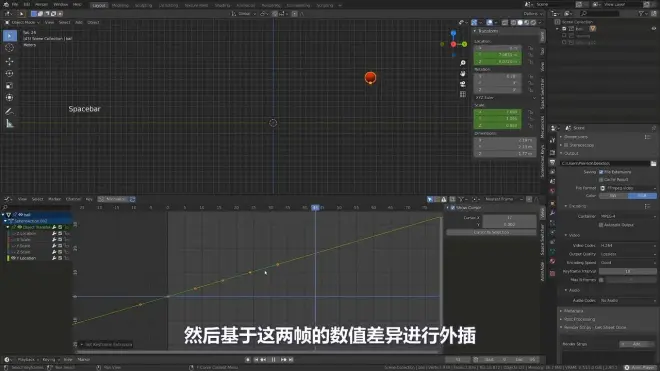Image resolution: width=660 pixels, height=371 pixels.
Task: Toggle Y Location channel visibility eye
Action: tap(13, 258)
